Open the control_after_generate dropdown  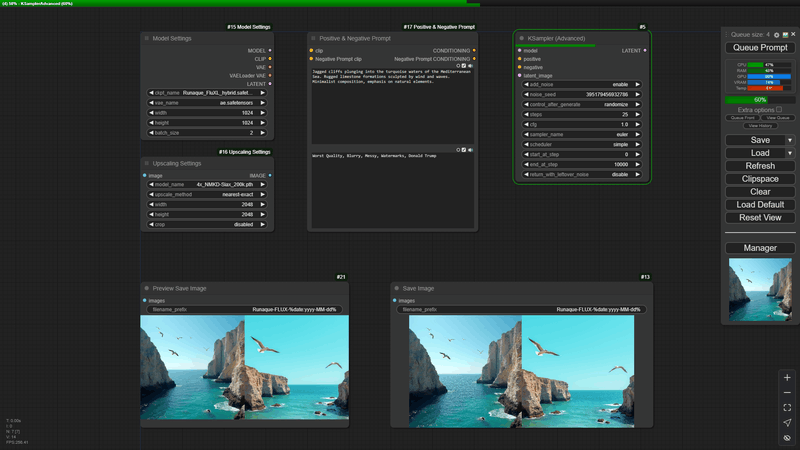[x=582, y=104]
